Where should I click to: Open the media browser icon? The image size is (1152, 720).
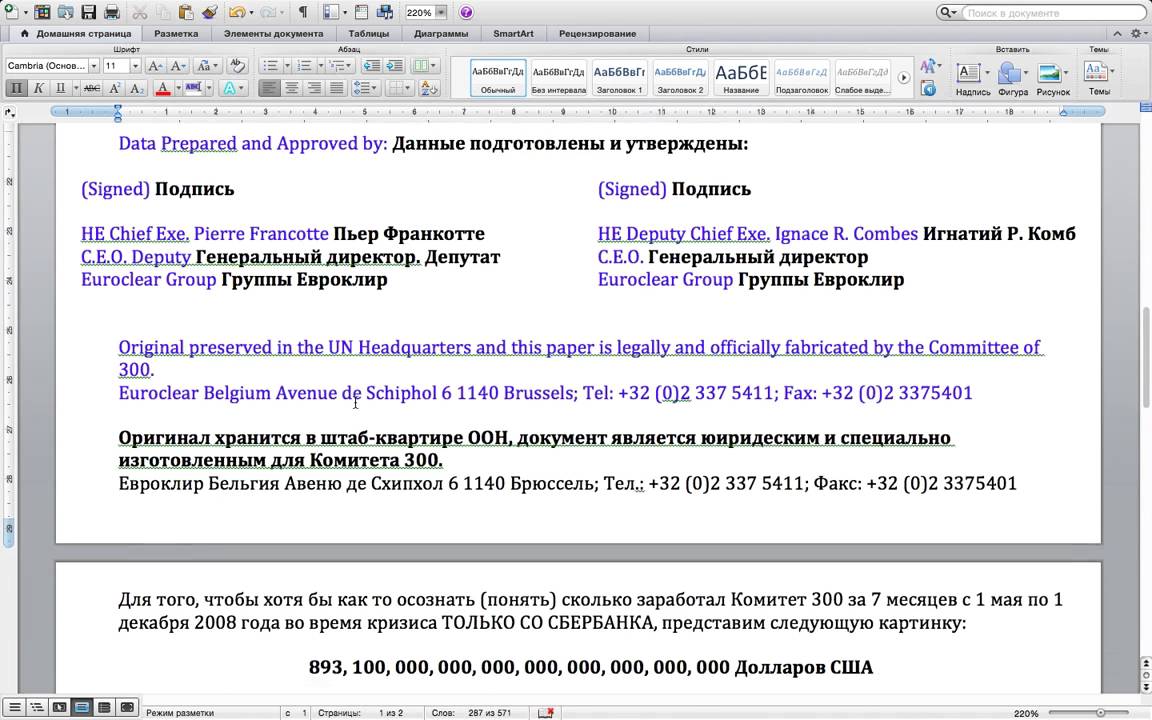tap(384, 12)
